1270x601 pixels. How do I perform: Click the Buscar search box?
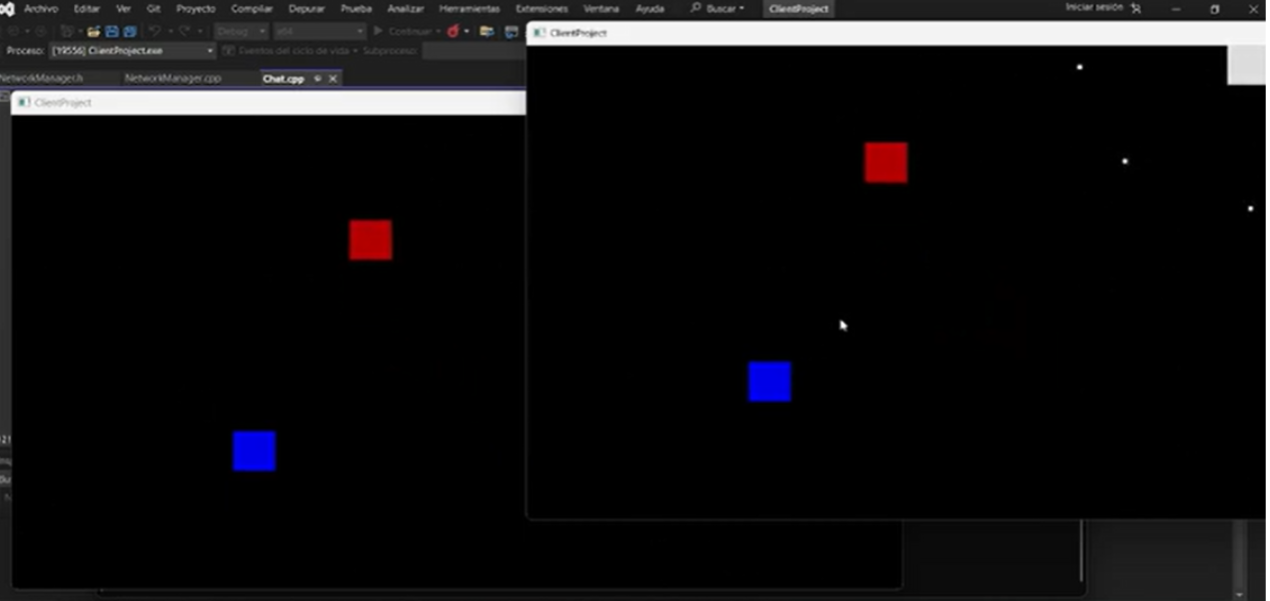(718, 9)
